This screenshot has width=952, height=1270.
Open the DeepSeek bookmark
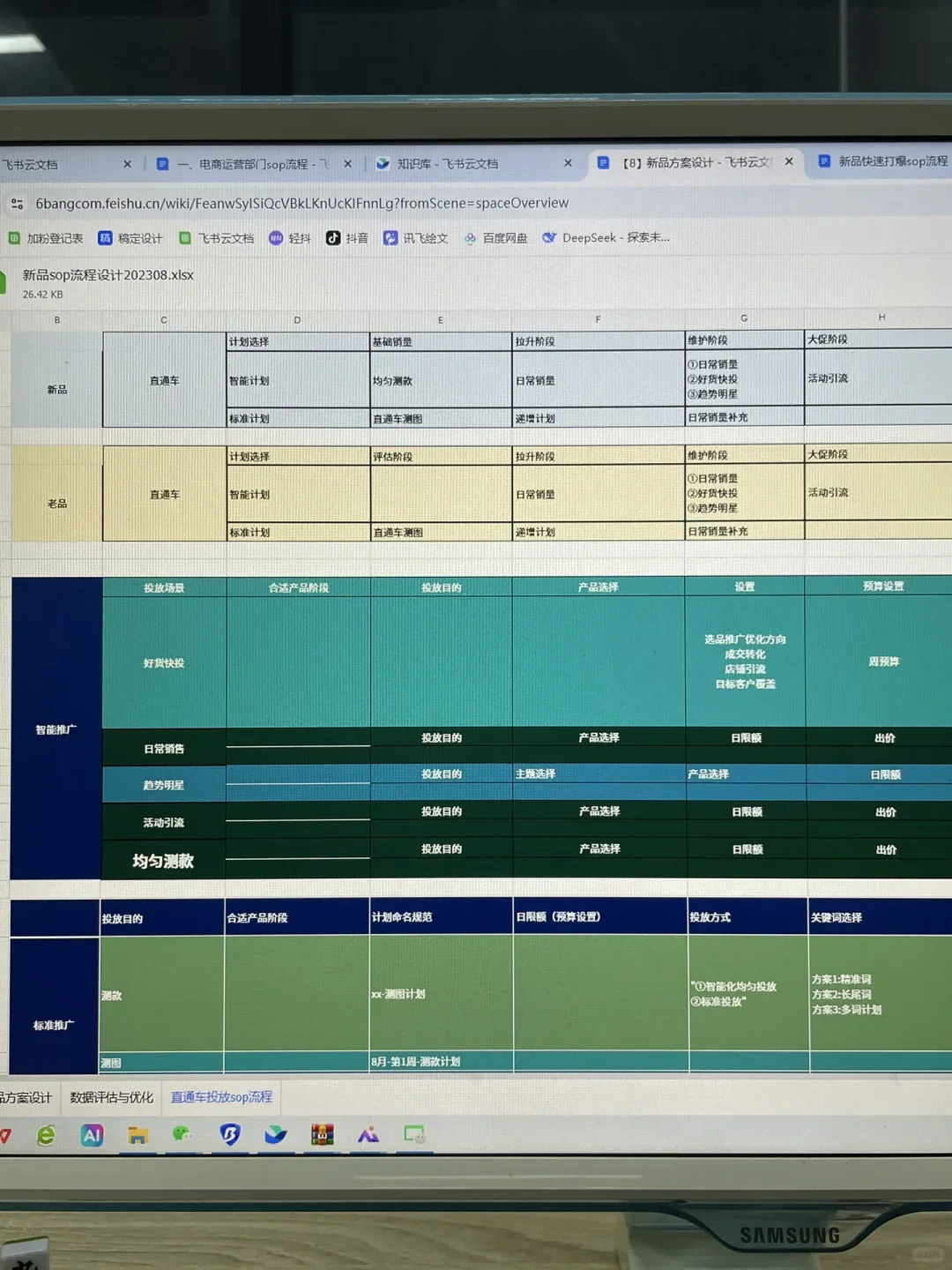[x=606, y=238]
